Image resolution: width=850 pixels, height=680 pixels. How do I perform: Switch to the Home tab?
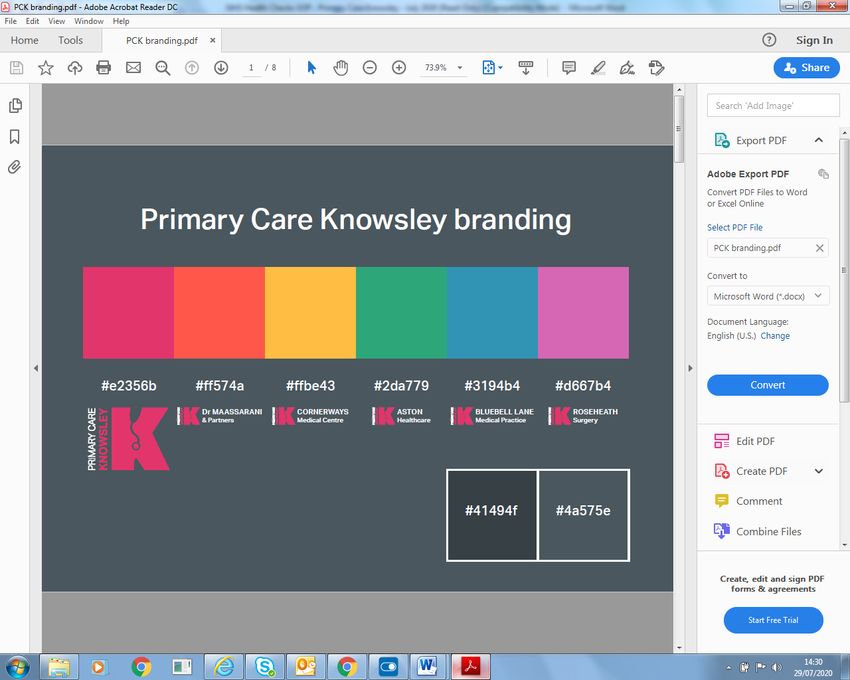point(24,40)
